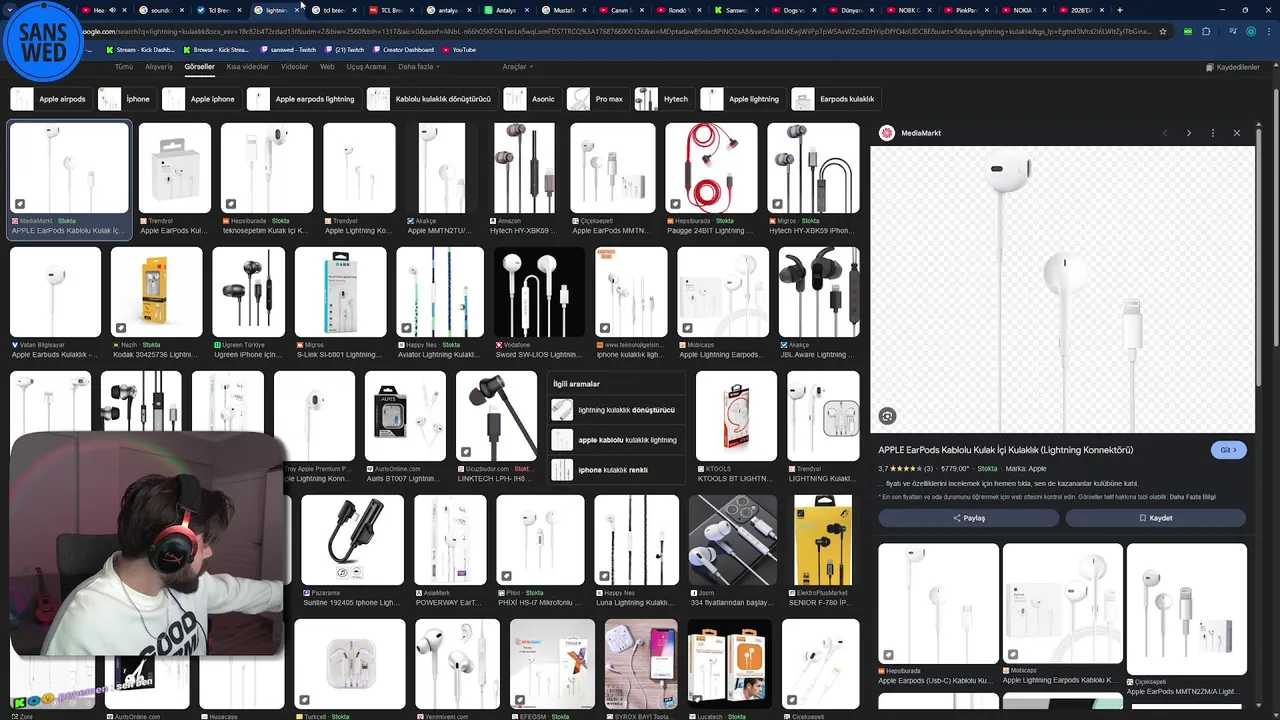Open the SENIOR F-780 earphones thumbnail
The height and width of the screenshot is (720, 1280).
pos(823,540)
